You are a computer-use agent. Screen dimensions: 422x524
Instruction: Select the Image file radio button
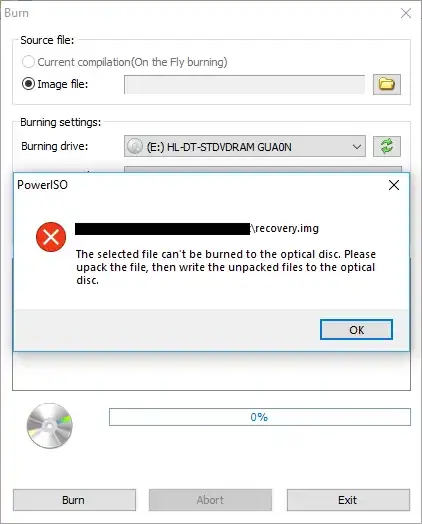[28, 84]
